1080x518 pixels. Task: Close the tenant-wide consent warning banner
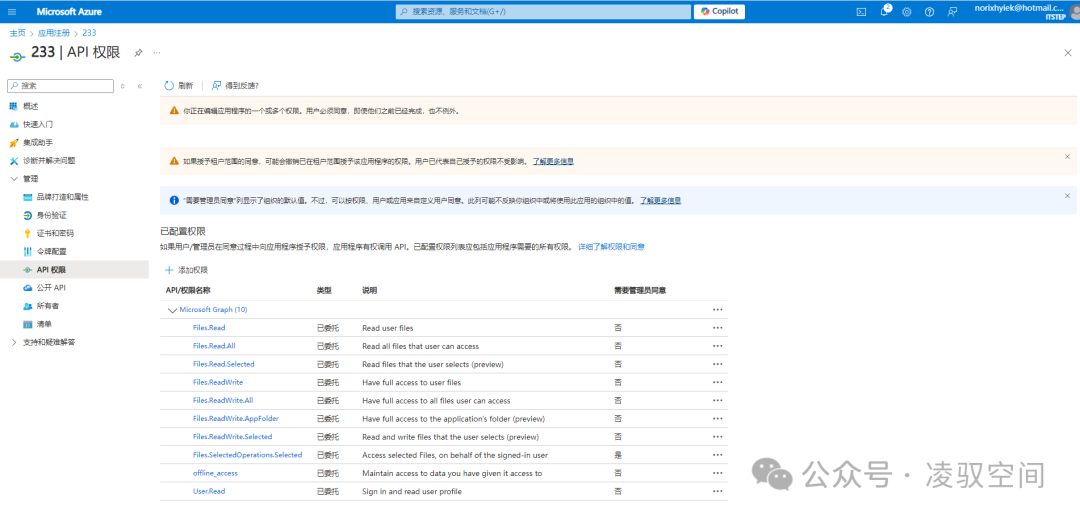[x=1067, y=156]
